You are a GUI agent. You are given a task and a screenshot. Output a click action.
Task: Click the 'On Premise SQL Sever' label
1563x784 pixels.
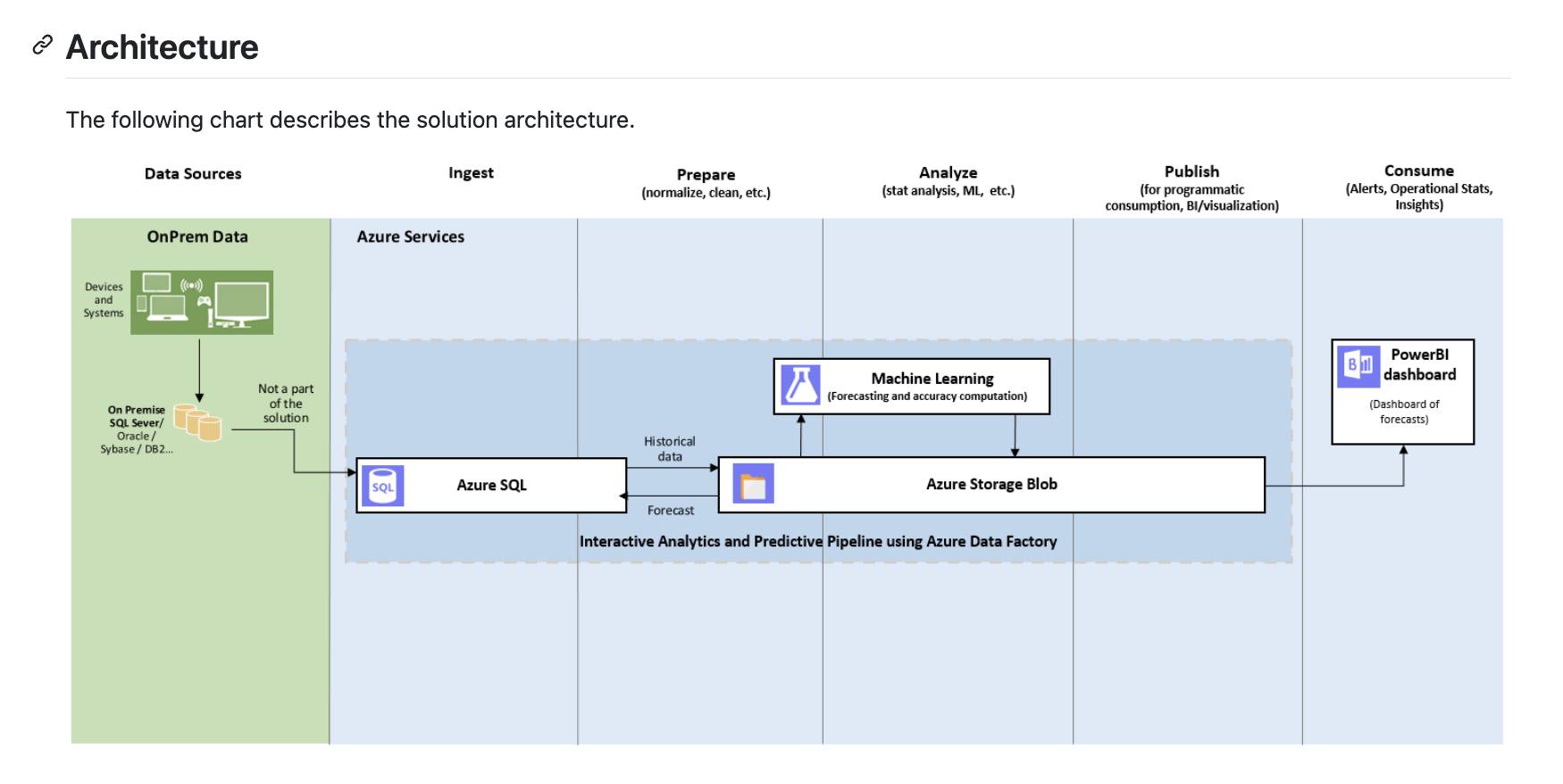click(x=137, y=417)
